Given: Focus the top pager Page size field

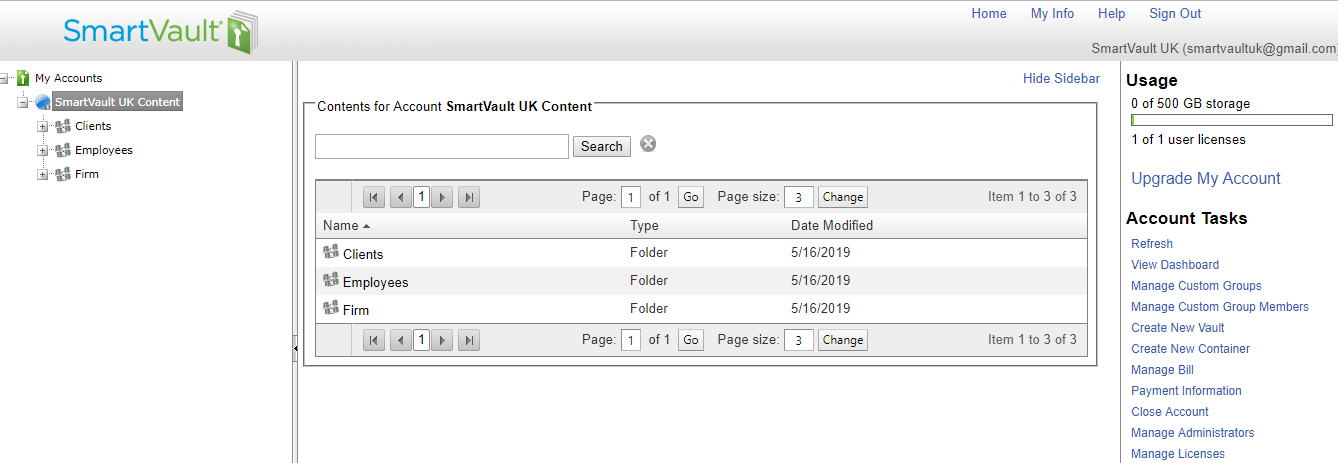Looking at the screenshot, I should click(x=799, y=197).
